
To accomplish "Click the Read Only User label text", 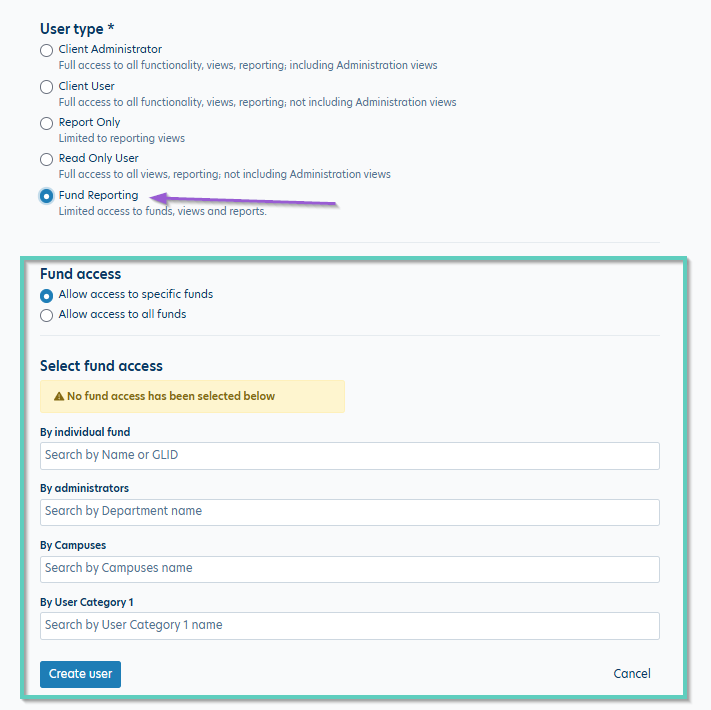I will pyautogui.click(x=98, y=158).
